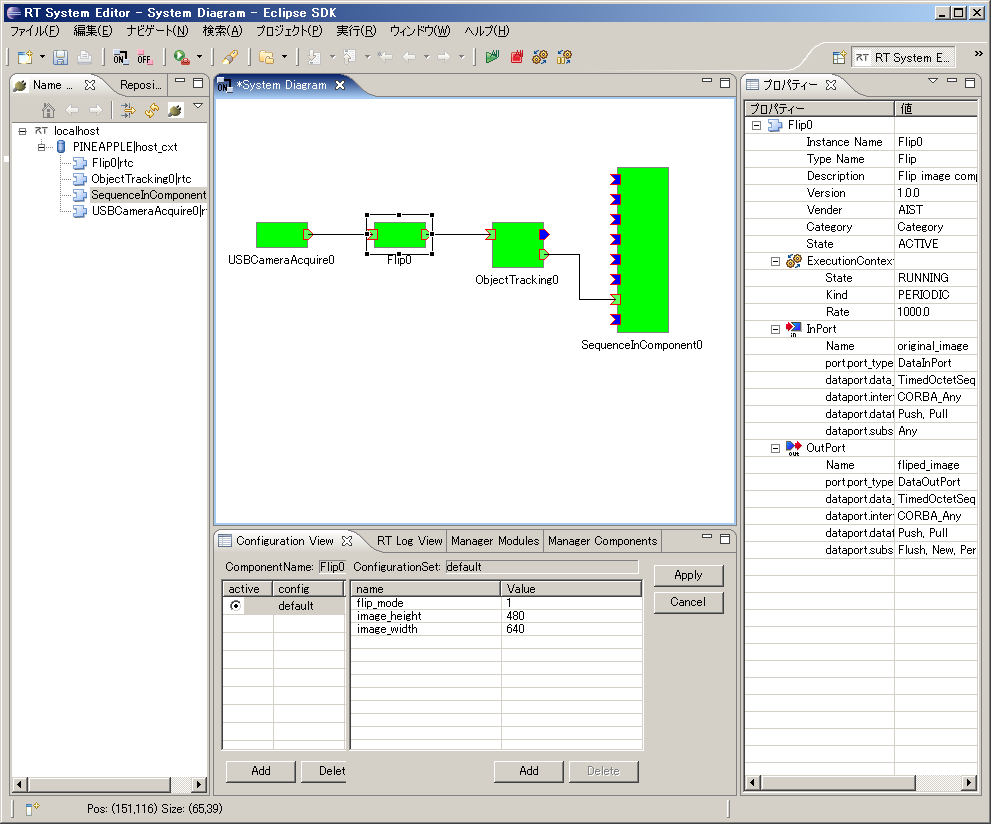The image size is (991, 824).
Task: Click the Apply button
Action: click(x=688, y=575)
